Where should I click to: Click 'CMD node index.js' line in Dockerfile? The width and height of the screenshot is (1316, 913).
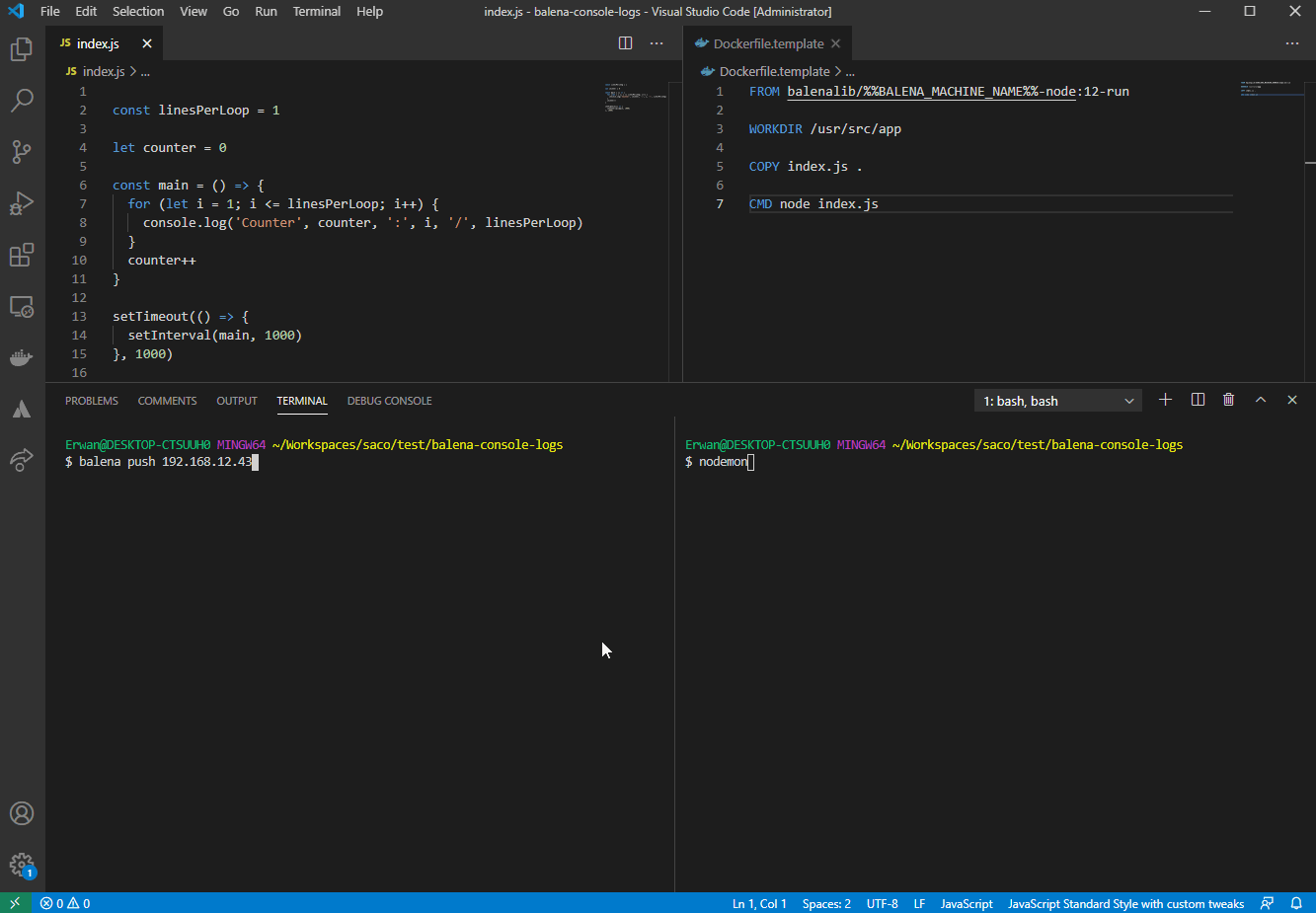(813, 204)
